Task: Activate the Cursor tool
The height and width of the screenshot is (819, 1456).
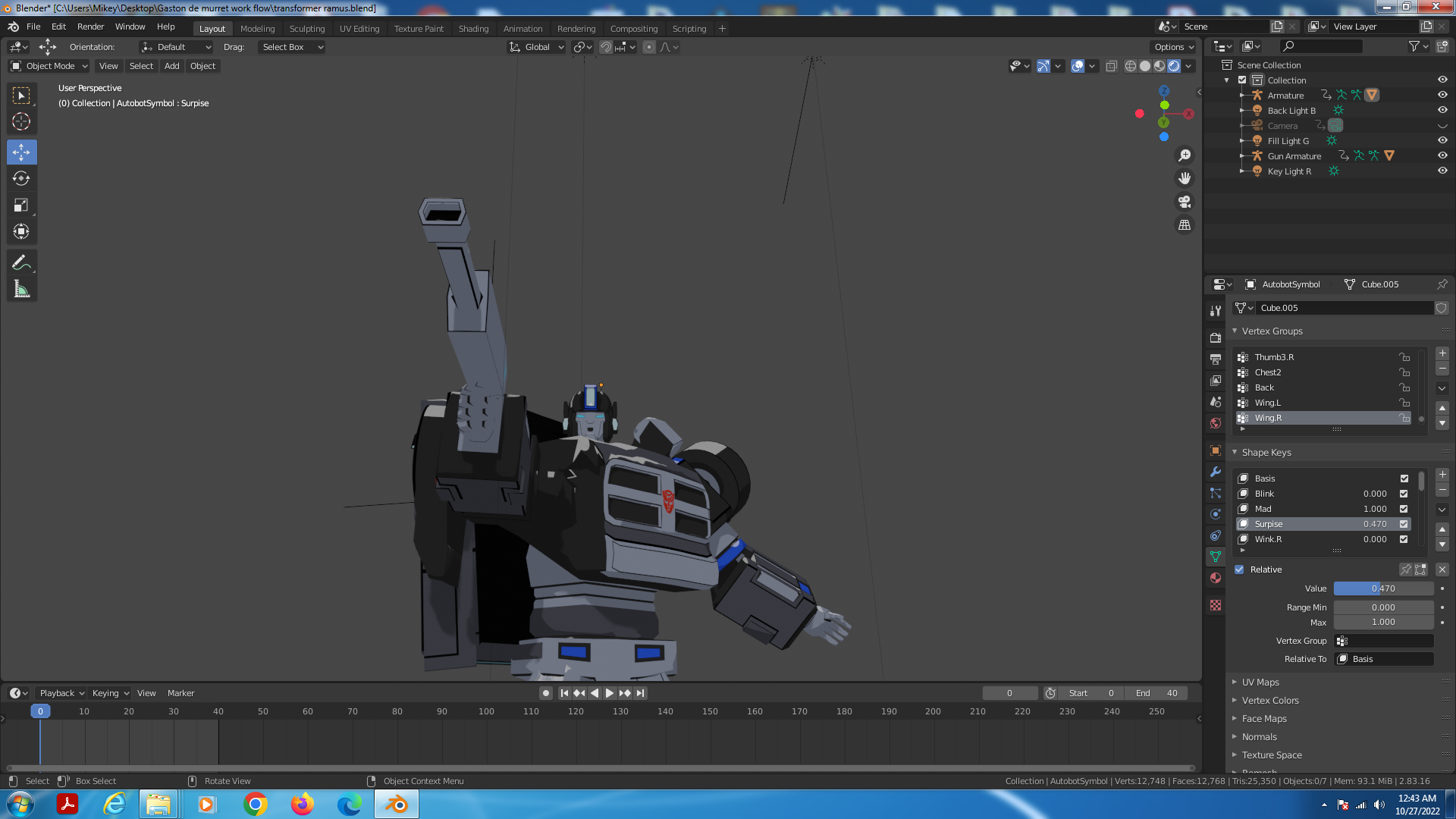Action: 21,121
